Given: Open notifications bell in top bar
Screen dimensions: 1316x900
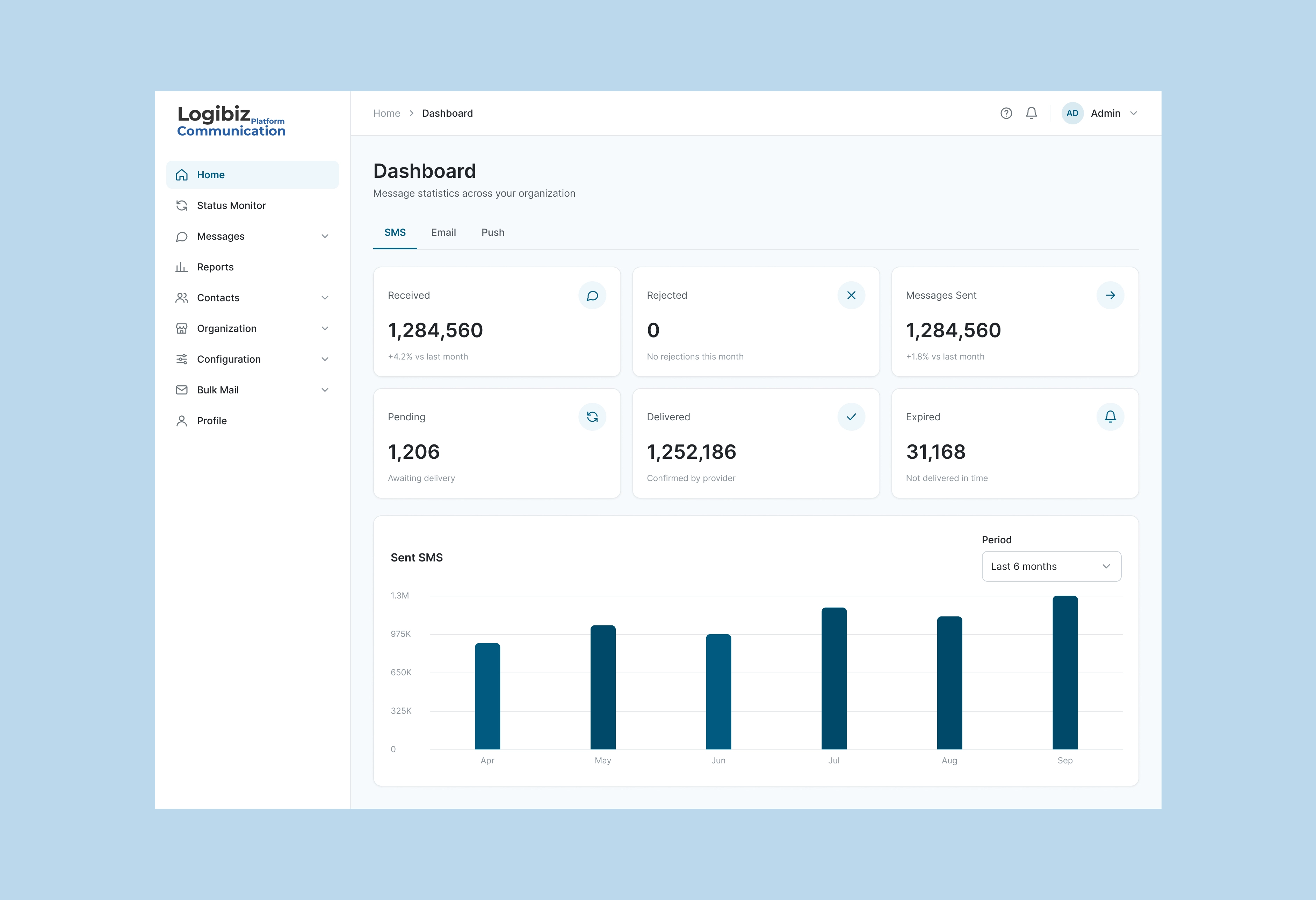Looking at the screenshot, I should pyautogui.click(x=1031, y=113).
